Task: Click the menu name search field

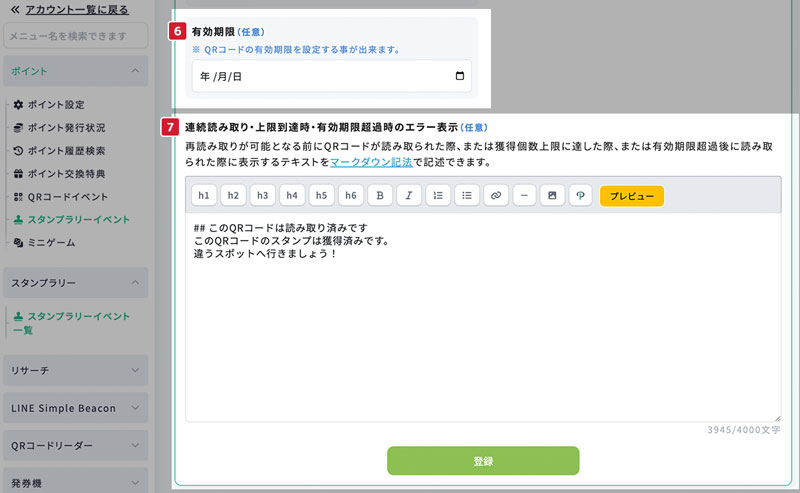Action: click(76, 37)
